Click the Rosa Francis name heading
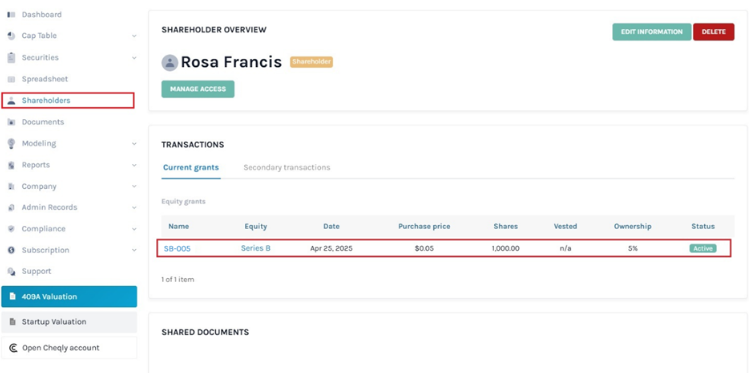The image size is (749, 373). pos(231,62)
